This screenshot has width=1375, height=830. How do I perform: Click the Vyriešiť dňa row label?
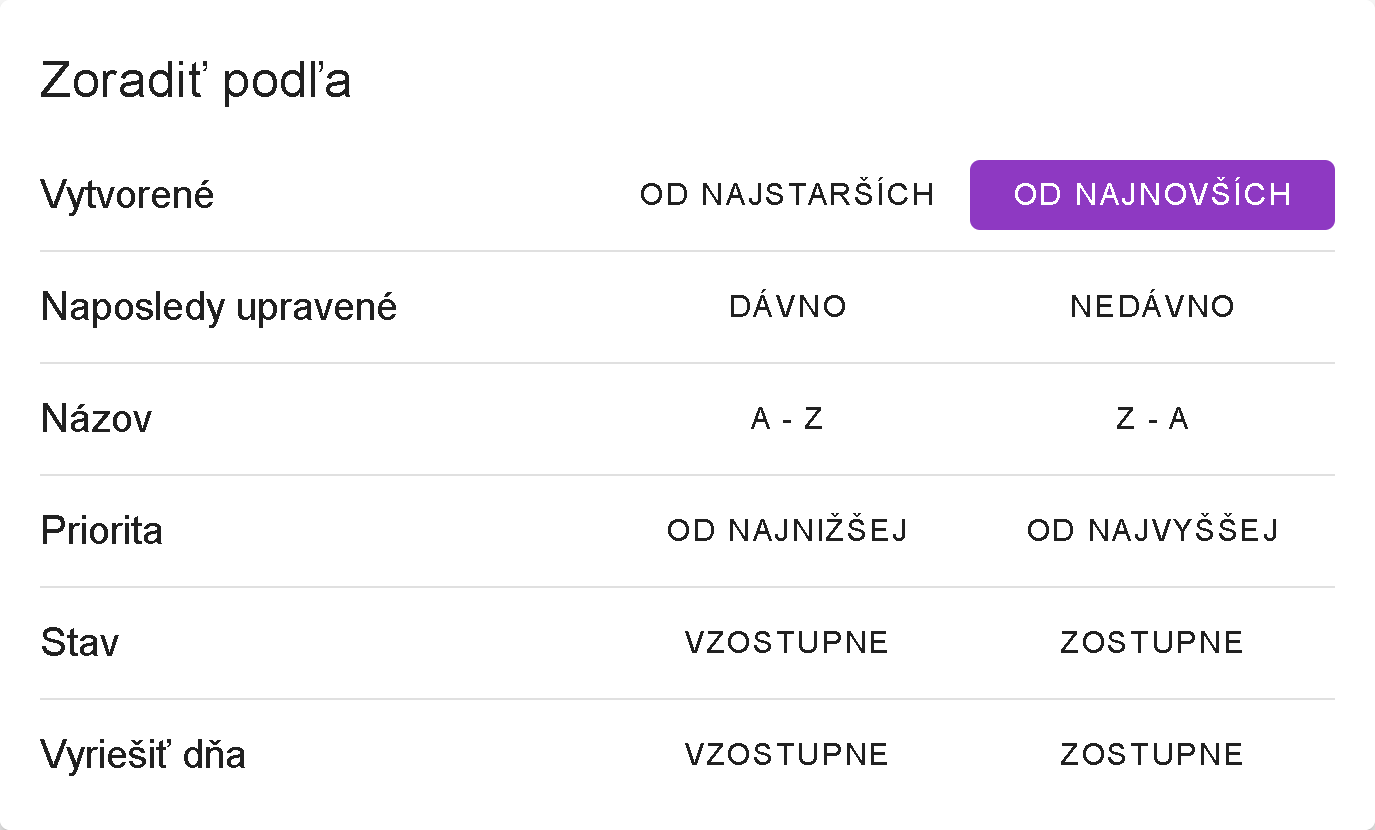tap(143, 755)
